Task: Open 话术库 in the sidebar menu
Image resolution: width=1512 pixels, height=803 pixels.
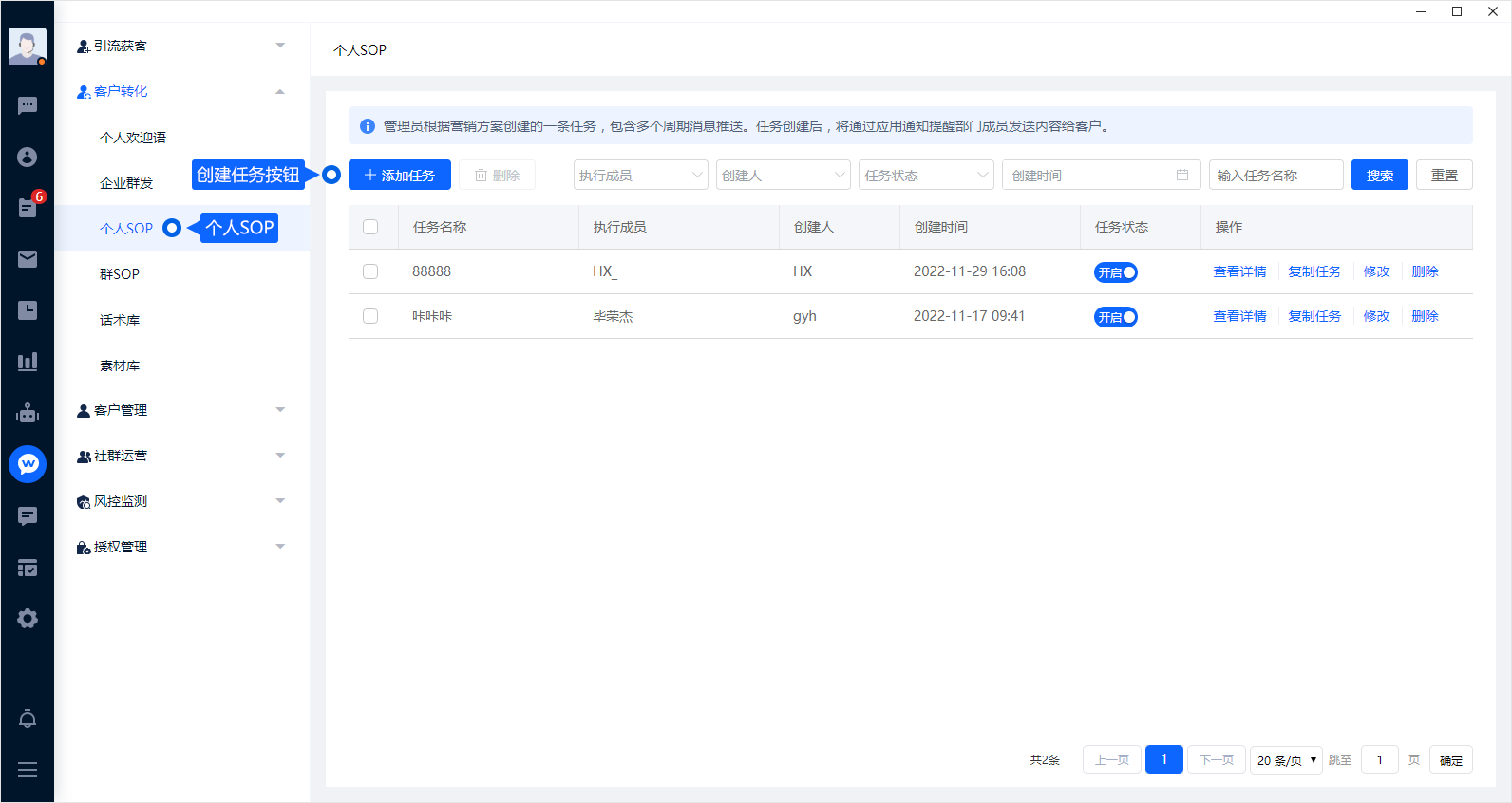Action: pos(120,320)
